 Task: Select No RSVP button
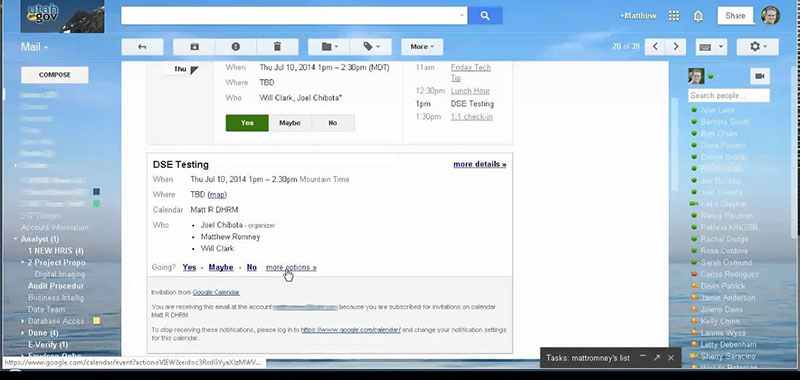pos(333,123)
